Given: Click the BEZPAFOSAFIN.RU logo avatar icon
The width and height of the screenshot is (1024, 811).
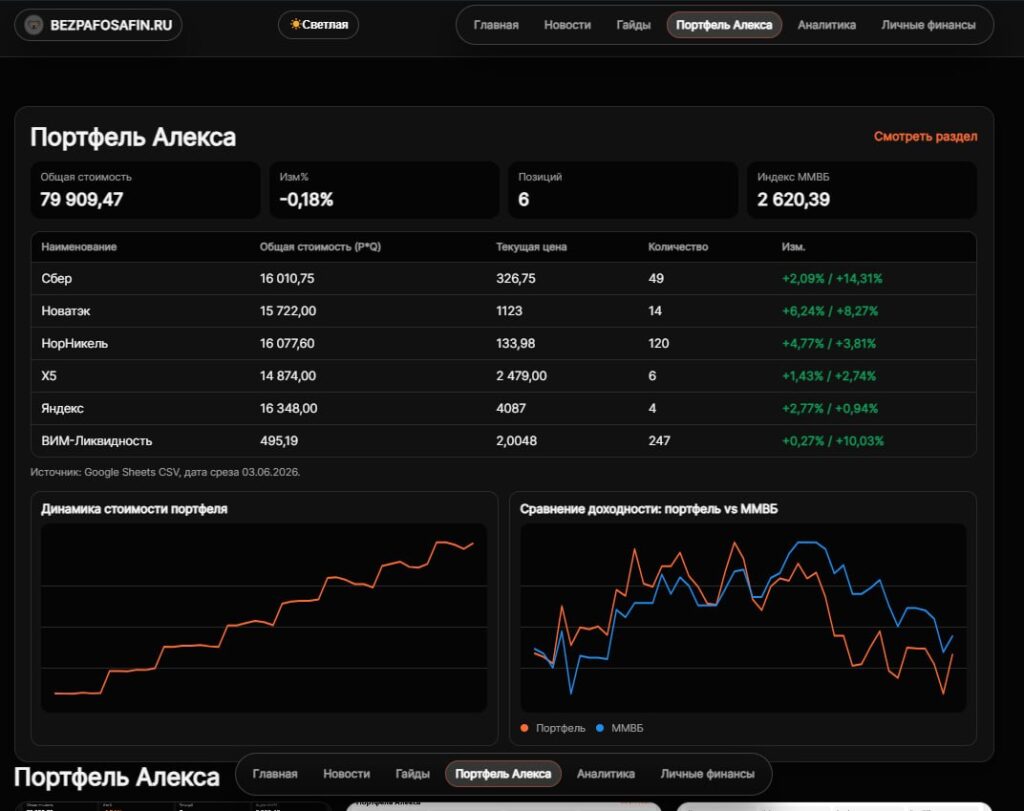Looking at the screenshot, I should [x=33, y=25].
